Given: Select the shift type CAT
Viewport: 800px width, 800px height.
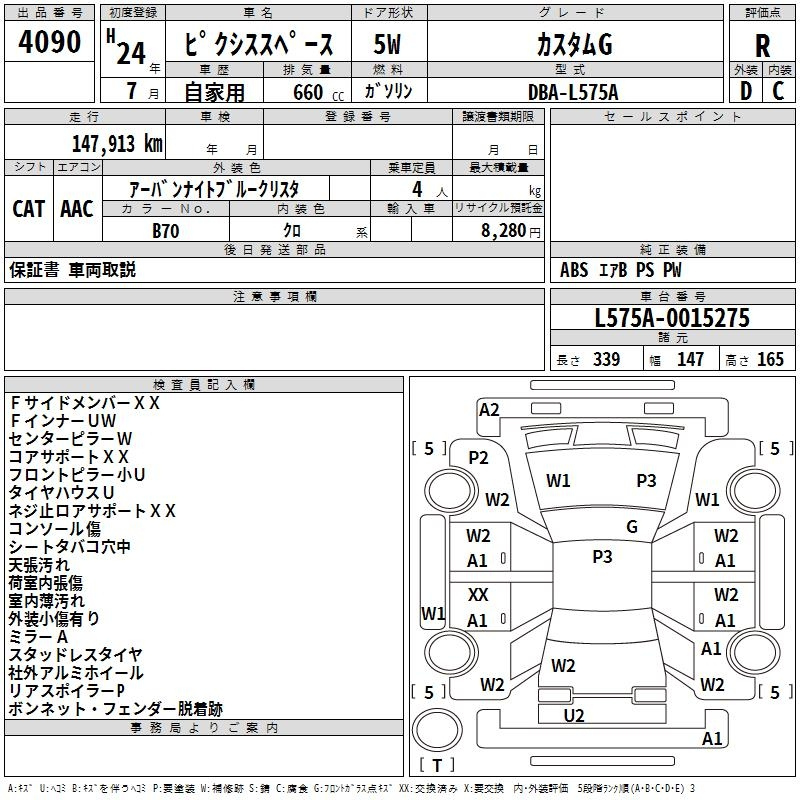Looking at the screenshot, I should click(29, 209).
